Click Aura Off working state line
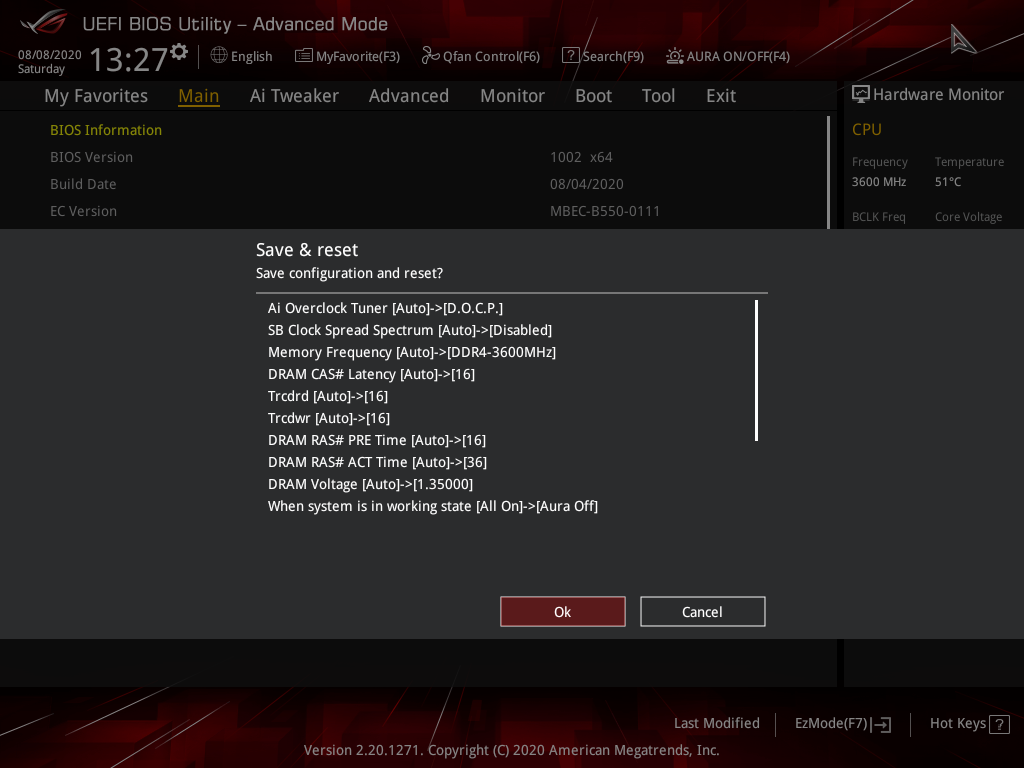The image size is (1024, 768). point(433,506)
